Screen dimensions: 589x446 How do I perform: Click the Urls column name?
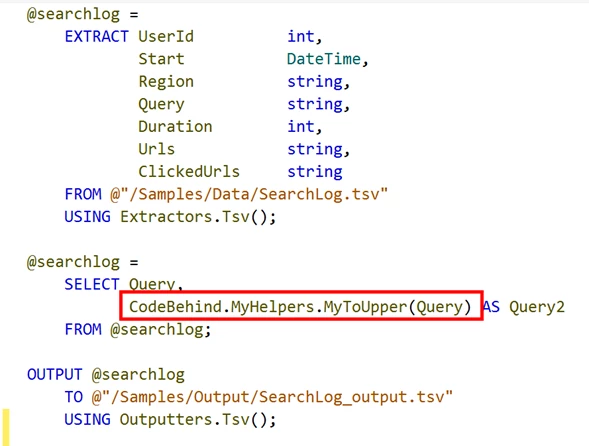point(156,149)
